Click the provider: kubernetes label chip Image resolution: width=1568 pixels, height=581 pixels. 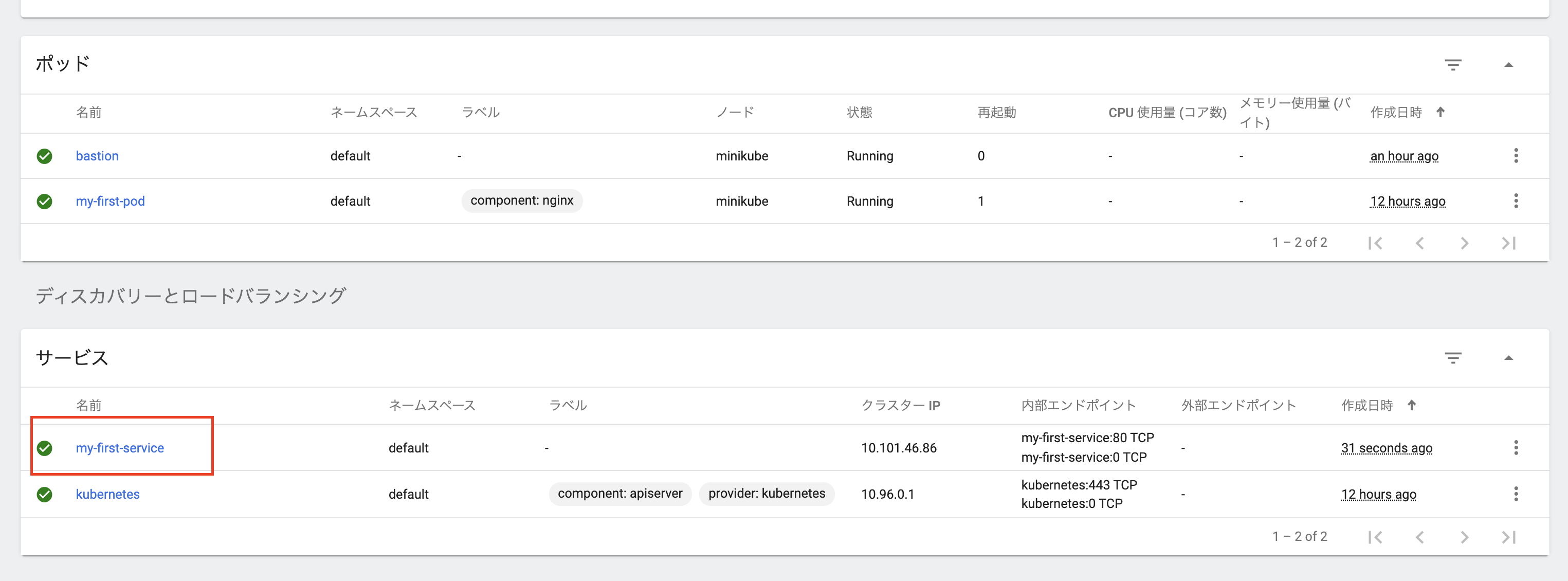click(767, 493)
